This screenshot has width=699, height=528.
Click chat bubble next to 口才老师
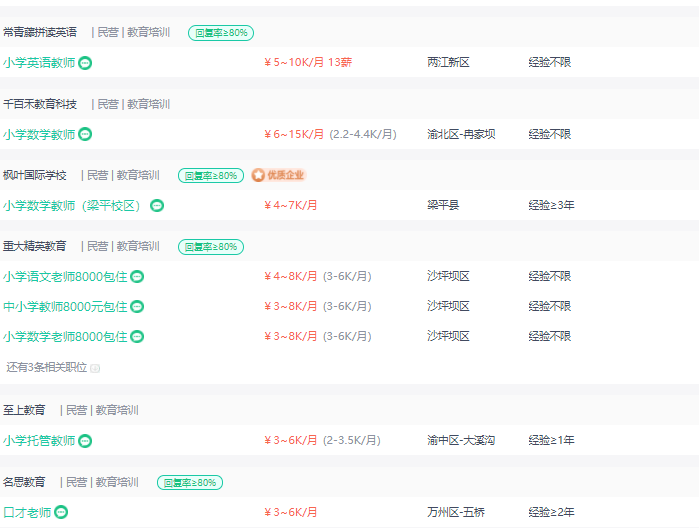[61, 512]
